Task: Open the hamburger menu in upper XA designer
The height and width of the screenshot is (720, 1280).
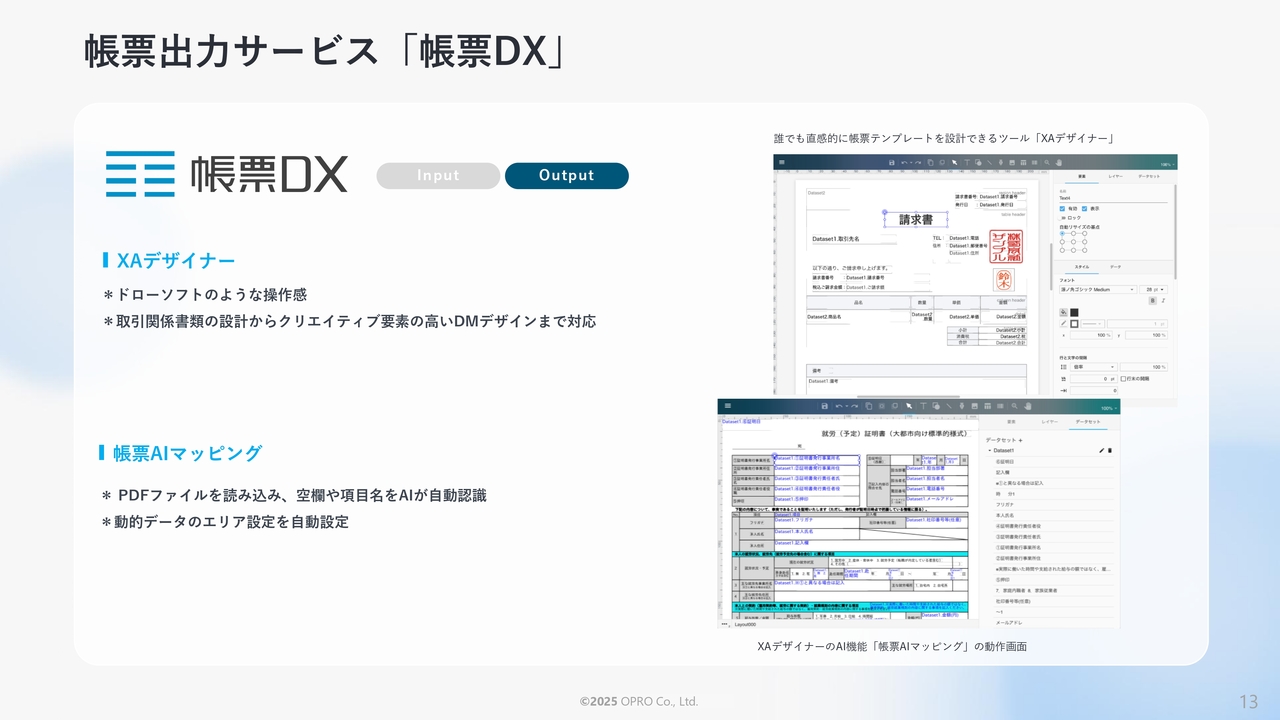Action: (x=782, y=162)
